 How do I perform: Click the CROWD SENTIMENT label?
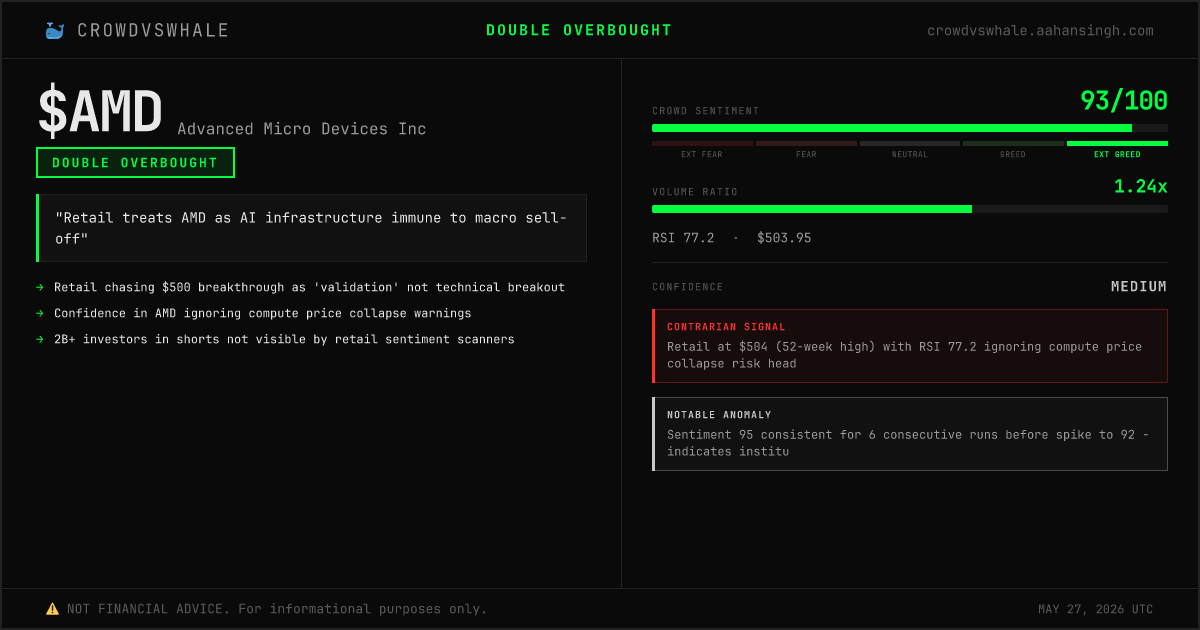(x=706, y=111)
